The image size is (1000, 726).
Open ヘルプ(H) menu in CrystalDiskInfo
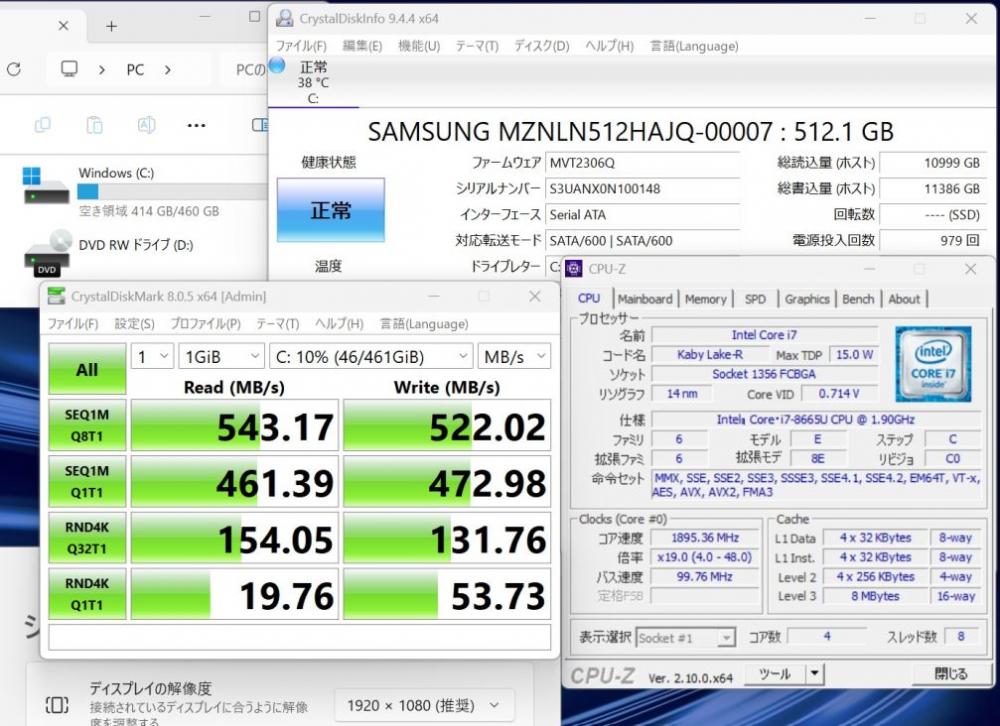click(x=610, y=46)
